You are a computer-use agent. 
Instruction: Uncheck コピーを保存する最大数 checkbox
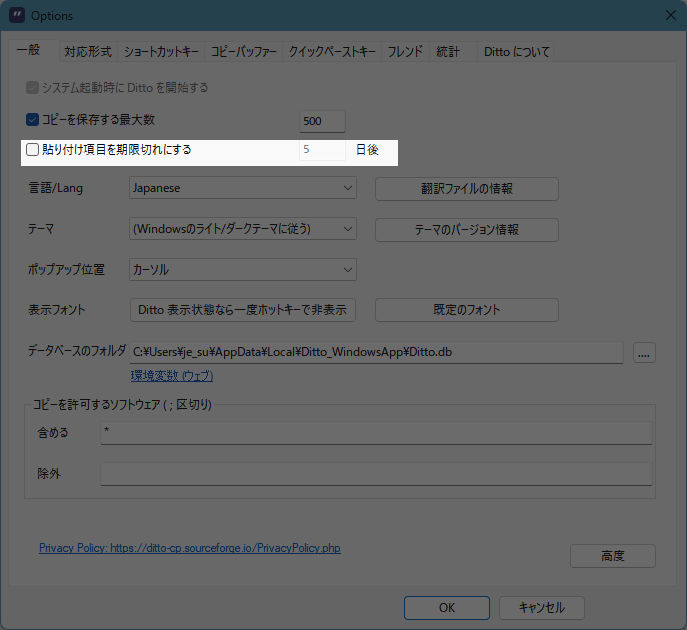[32, 120]
